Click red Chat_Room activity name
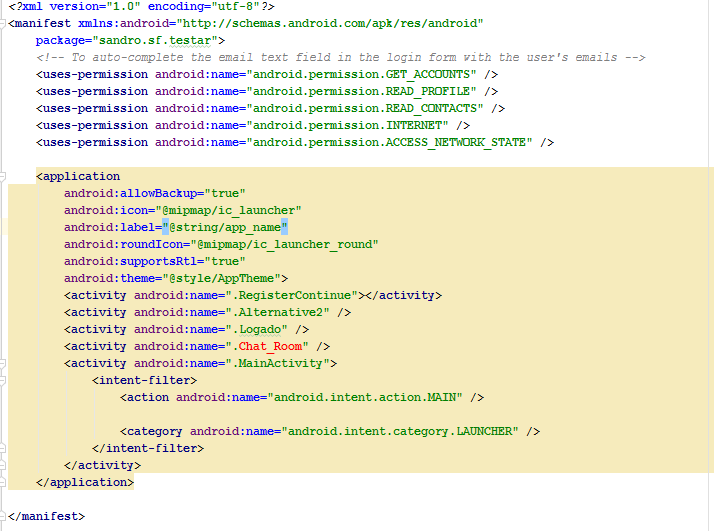This screenshot has width=714, height=531. click(270, 347)
